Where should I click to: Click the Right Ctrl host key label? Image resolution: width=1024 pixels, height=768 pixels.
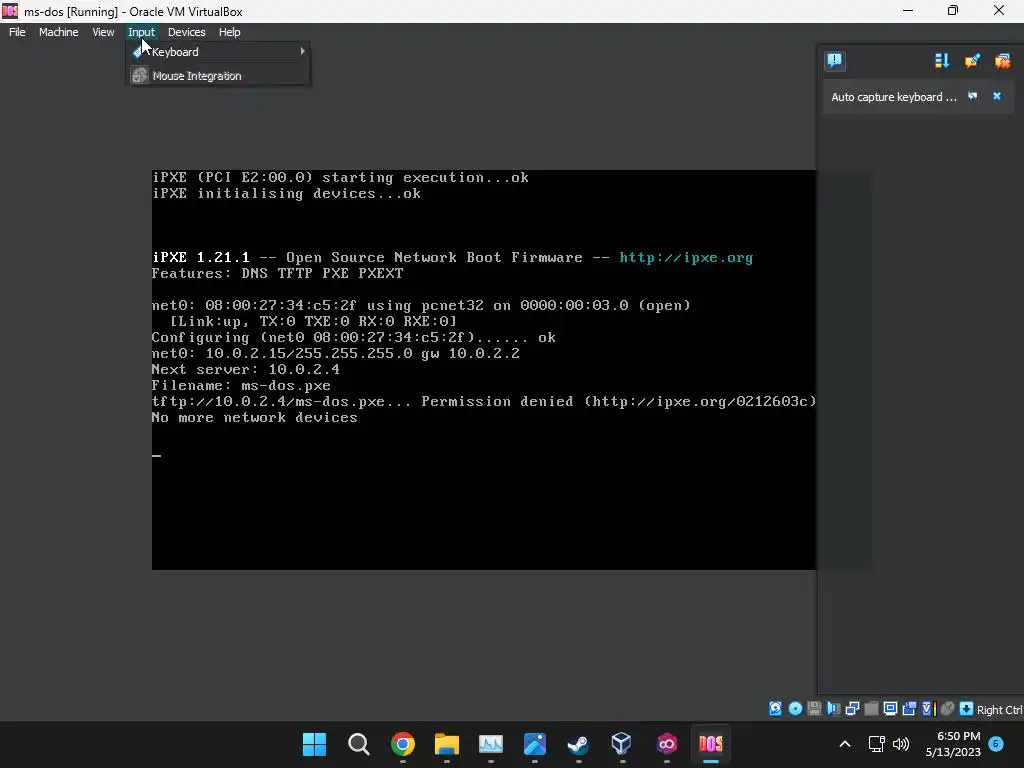coord(999,710)
